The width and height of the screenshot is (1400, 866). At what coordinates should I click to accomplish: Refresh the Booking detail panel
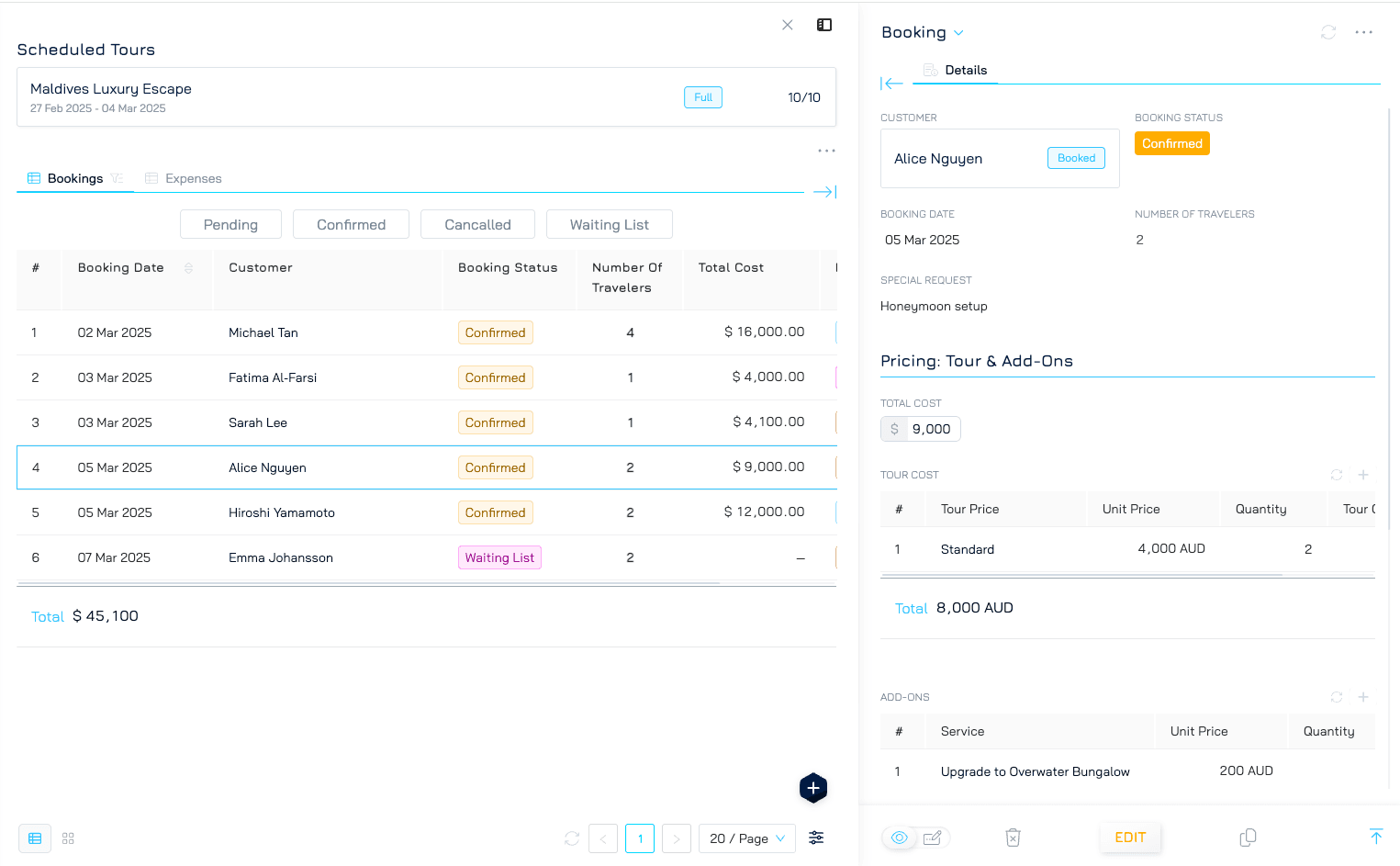tap(1327, 32)
